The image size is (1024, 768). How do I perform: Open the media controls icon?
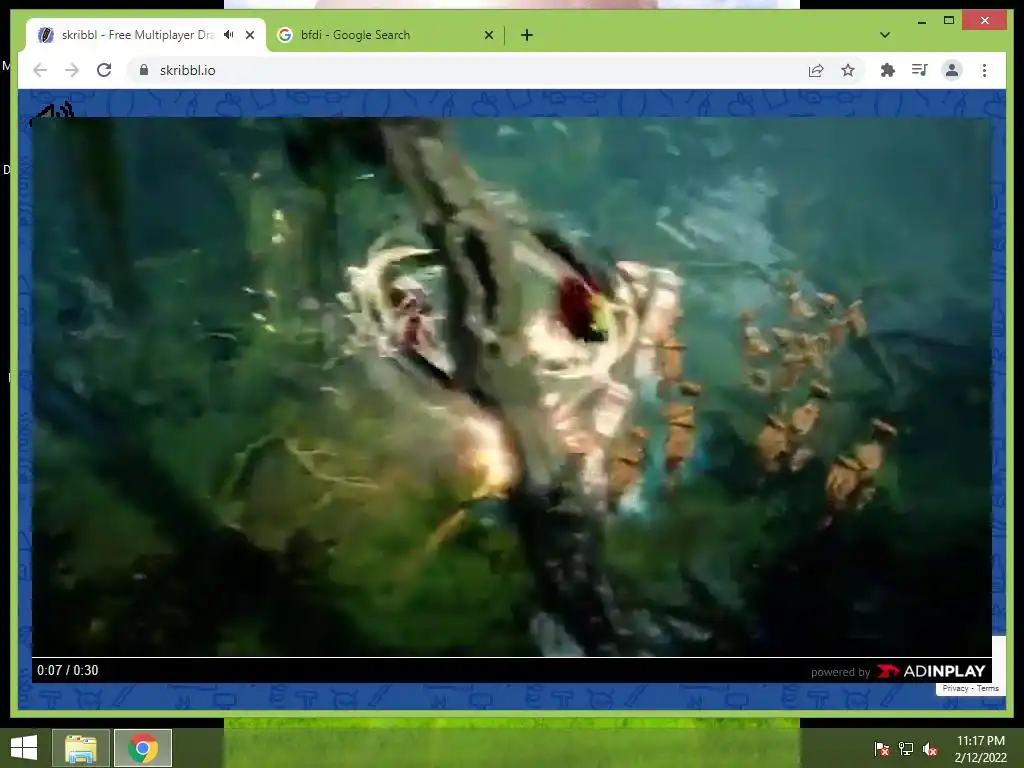920,70
